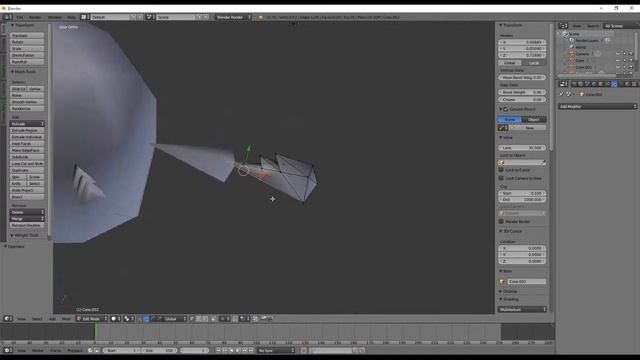Click Extrude Individual
The height and width of the screenshot is (360, 640).
(x=27, y=137)
